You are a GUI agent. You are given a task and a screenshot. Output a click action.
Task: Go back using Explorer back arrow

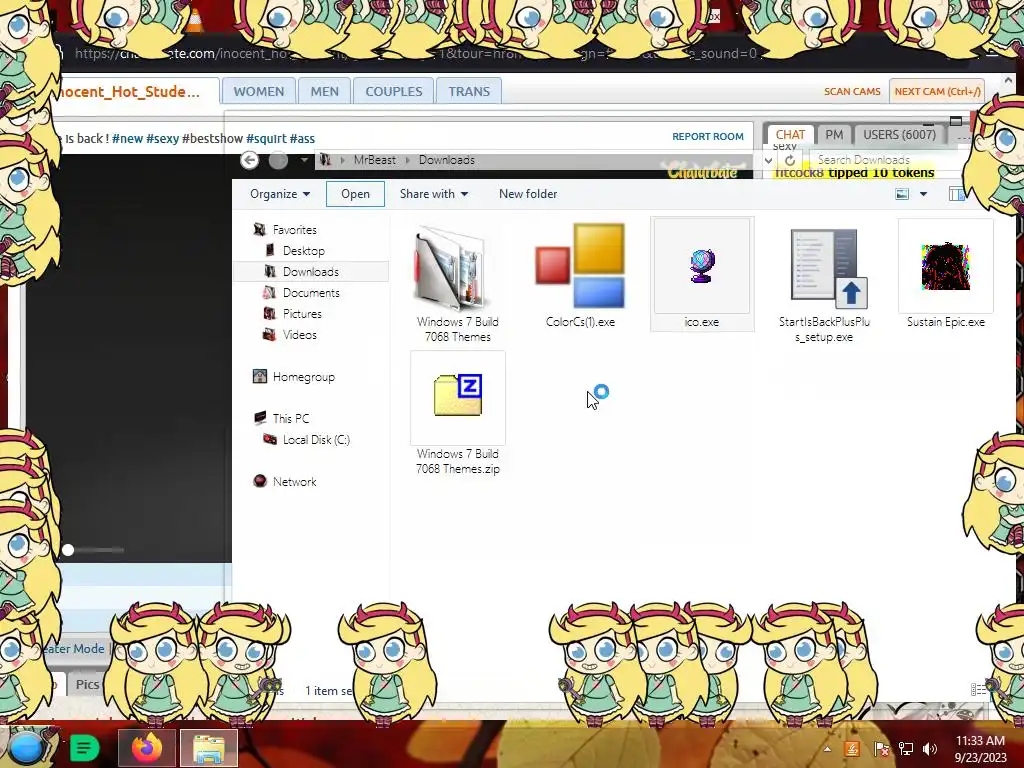pyautogui.click(x=249, y=160)
